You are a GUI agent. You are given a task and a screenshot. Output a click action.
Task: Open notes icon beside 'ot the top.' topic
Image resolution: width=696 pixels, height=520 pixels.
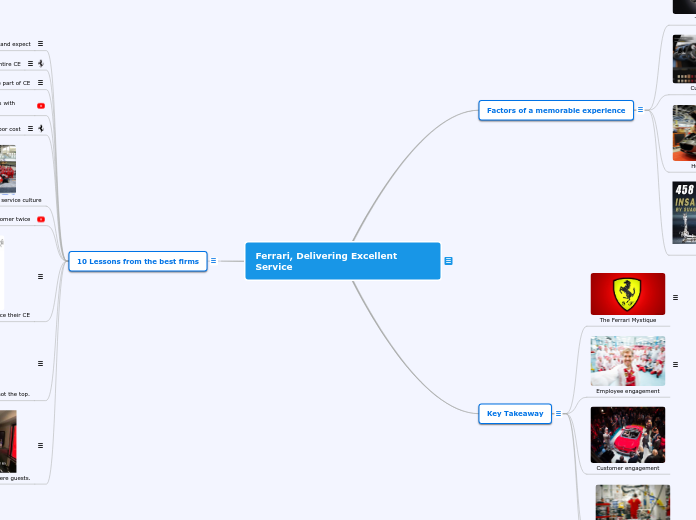tap(40, 363)
